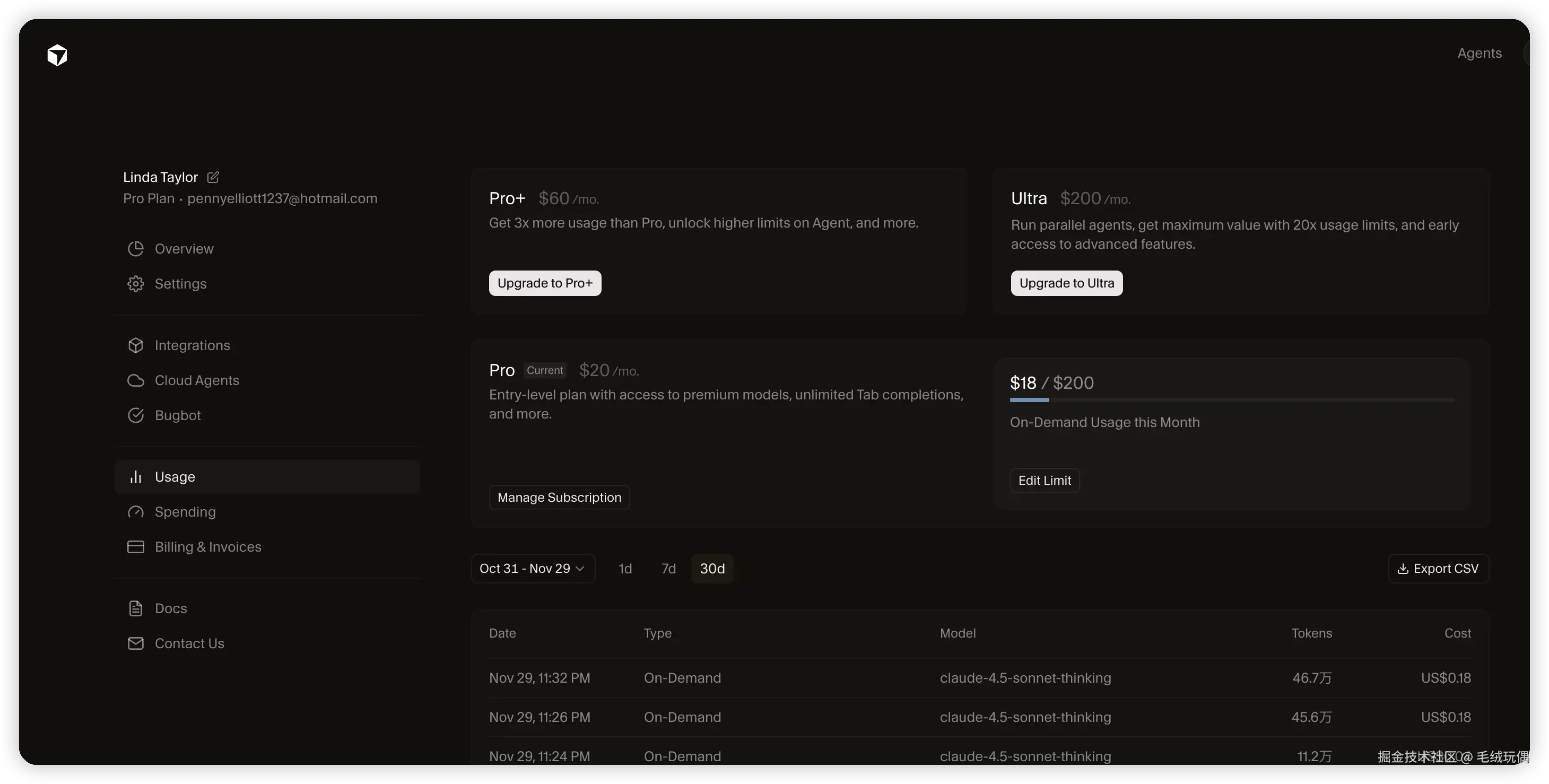Image resolution: width=1549 pixels, height=784 pixels.
Task: Click the Settings gear icon
Action: coord(136,284)
